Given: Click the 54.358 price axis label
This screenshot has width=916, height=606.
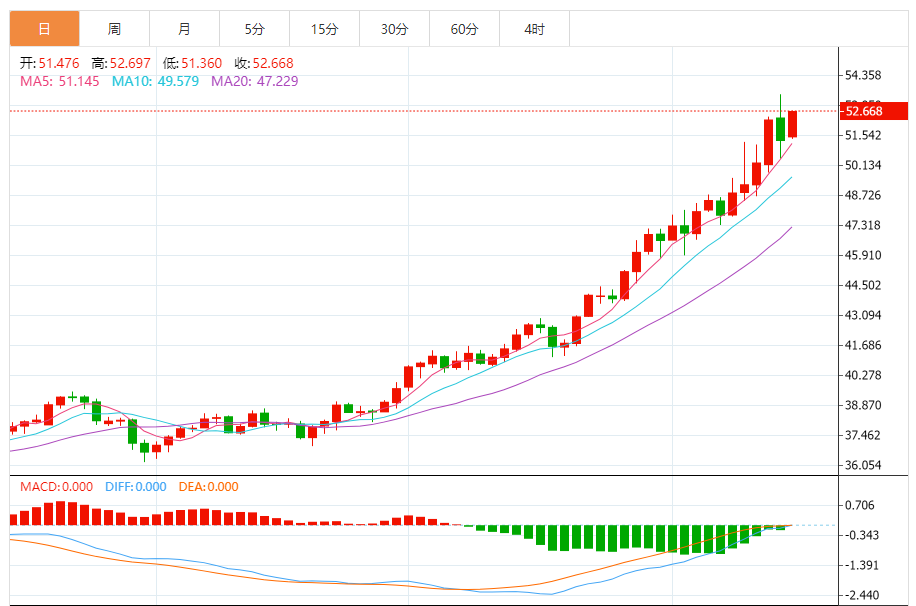Looking at the screenshot, I should pyautogui.click(x=862, y=75).
